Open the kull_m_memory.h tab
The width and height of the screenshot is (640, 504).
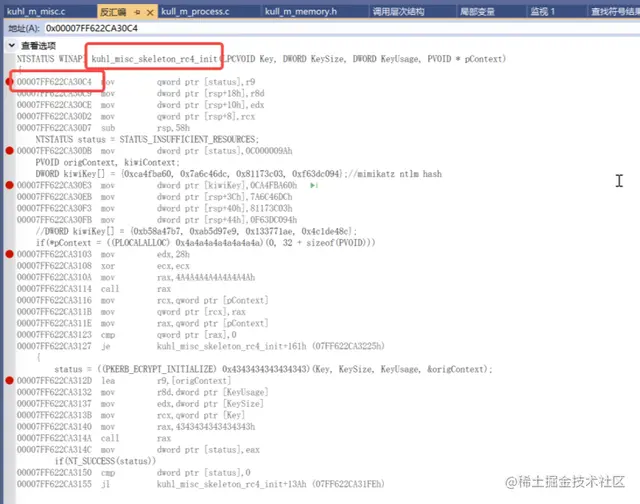301,11
